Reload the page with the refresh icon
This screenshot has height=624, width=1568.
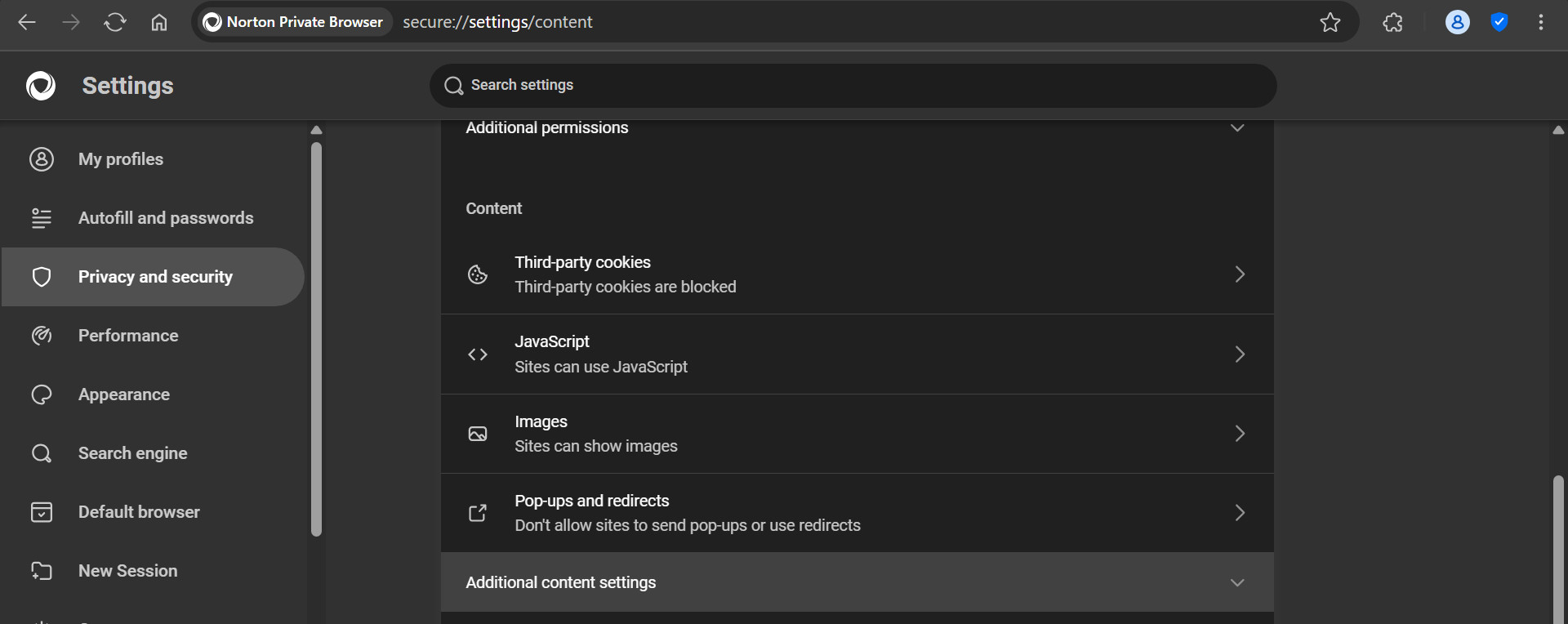pos(115,22)
